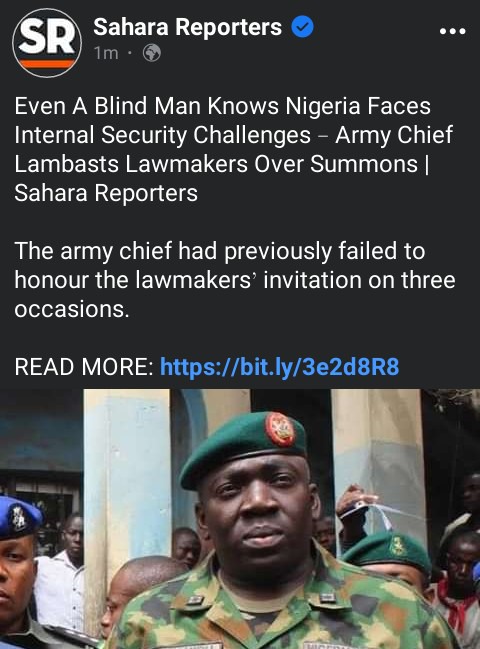
Task: Click the READ MORE label
Action: tap(84, 367)
